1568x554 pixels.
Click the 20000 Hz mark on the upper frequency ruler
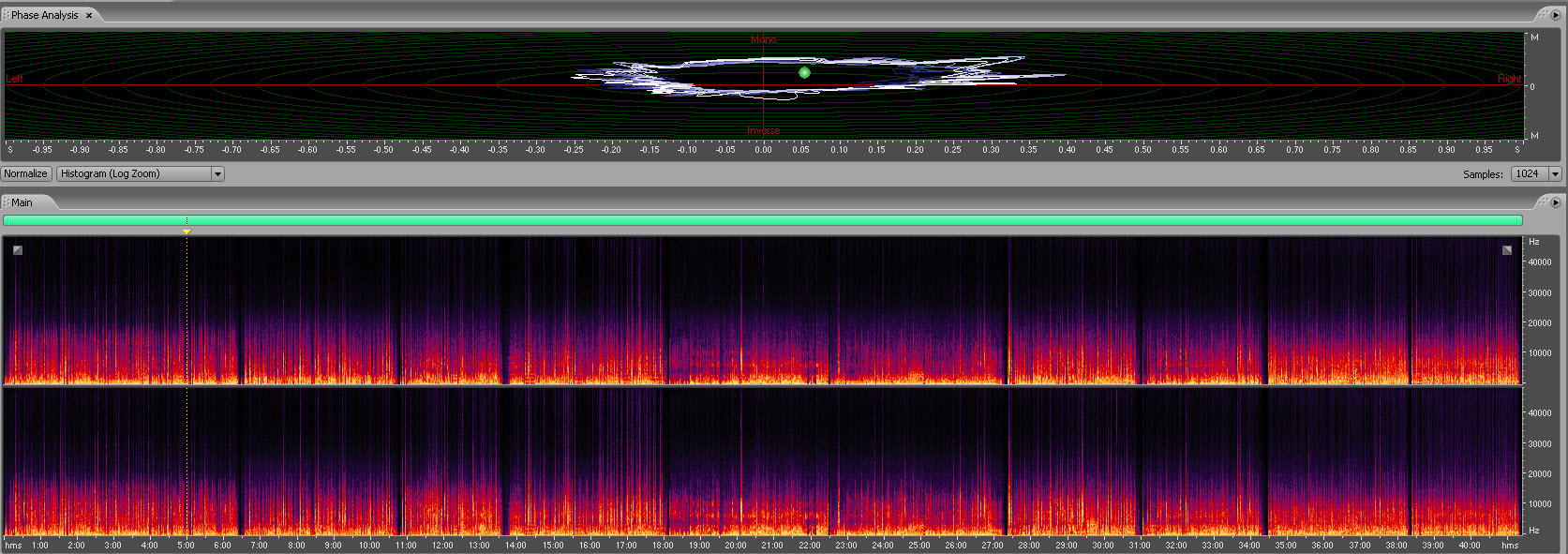tap(1540, 323)
